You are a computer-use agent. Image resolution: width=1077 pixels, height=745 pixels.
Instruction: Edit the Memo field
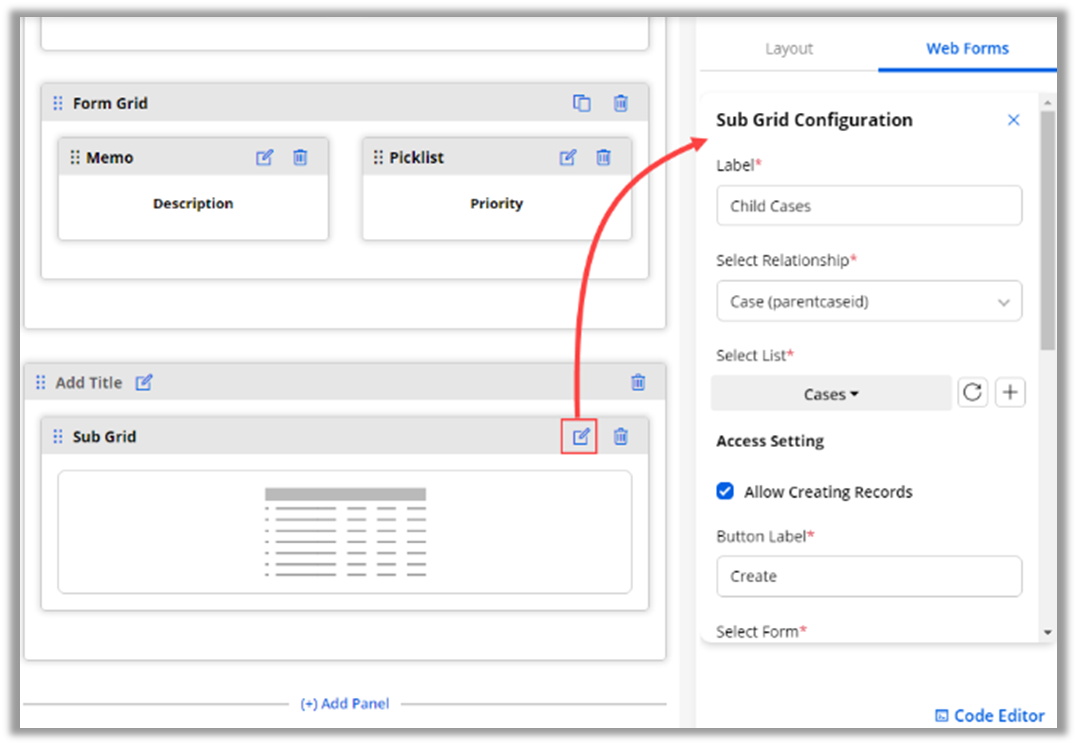click(264, 157)
